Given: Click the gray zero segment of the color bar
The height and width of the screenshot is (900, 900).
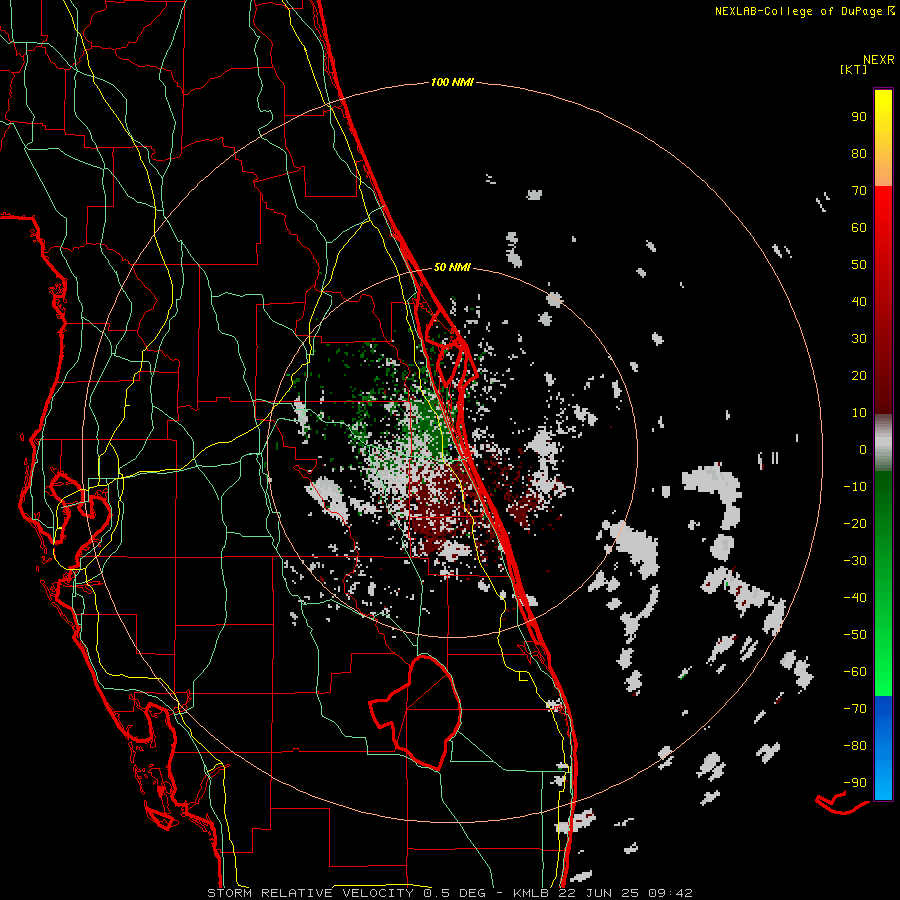Looking at the screenshot, I should 883,443.
